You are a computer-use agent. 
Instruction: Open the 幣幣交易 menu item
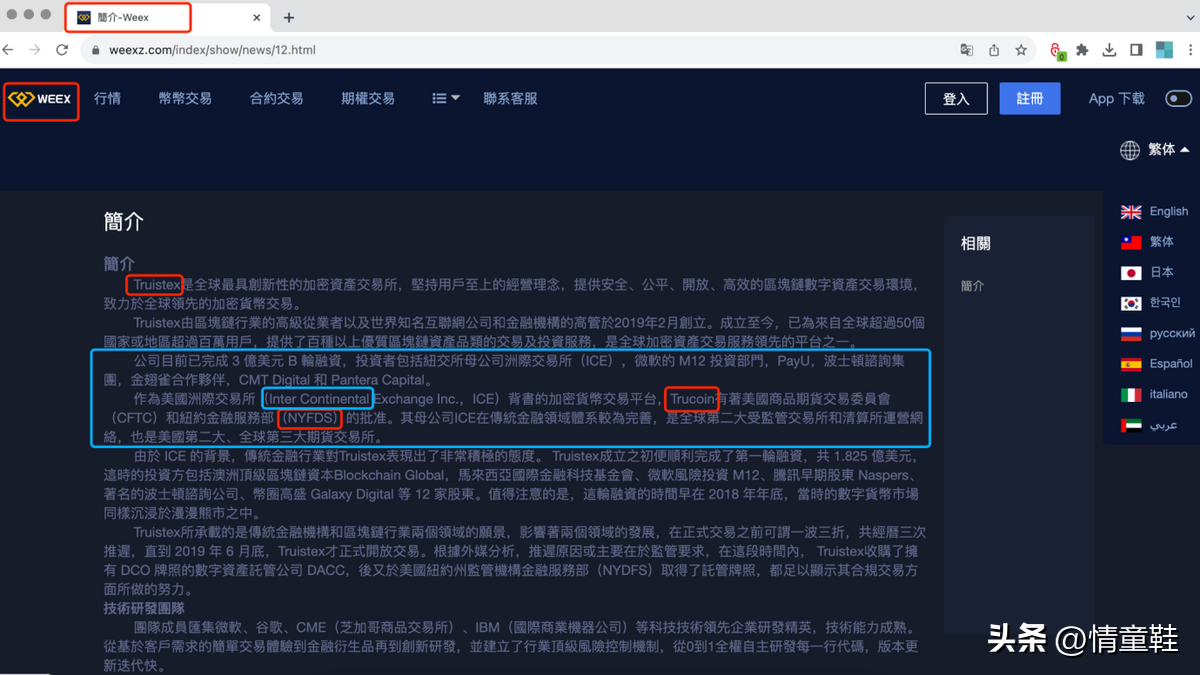point(185,98)
